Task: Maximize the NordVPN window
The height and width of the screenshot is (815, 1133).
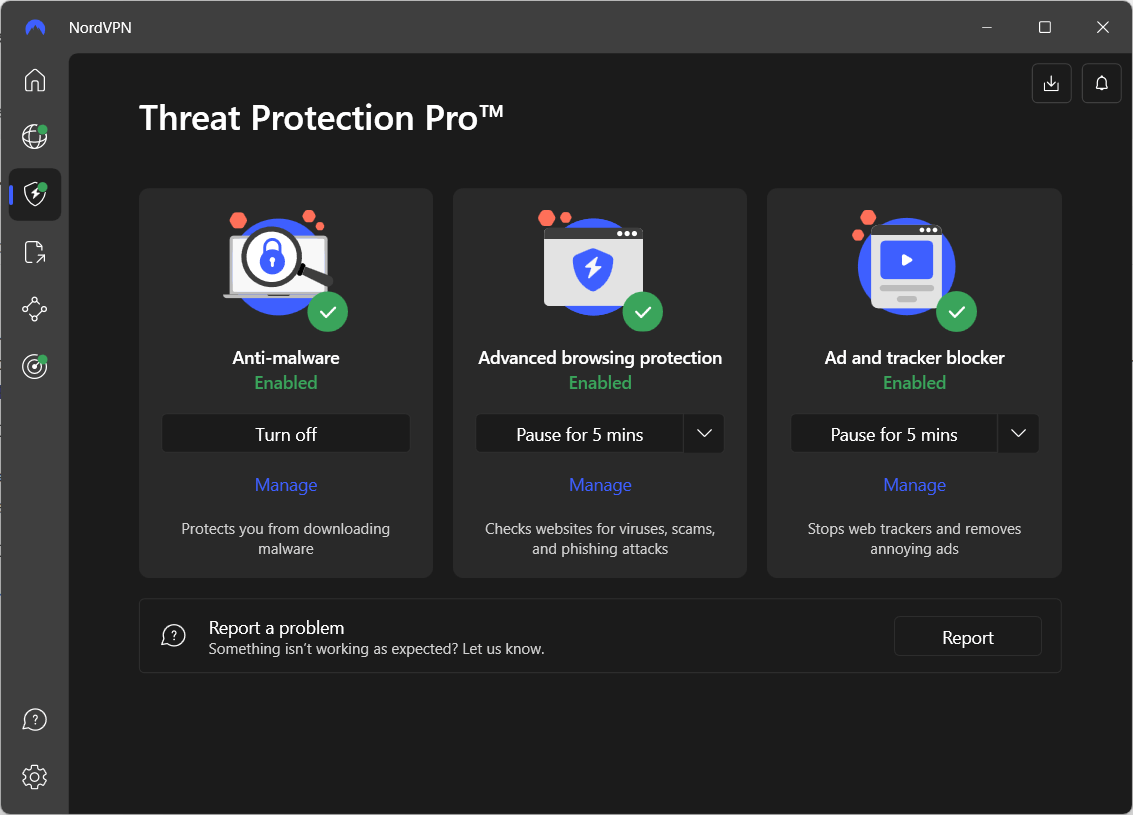Action: (x=1044, y=27)
